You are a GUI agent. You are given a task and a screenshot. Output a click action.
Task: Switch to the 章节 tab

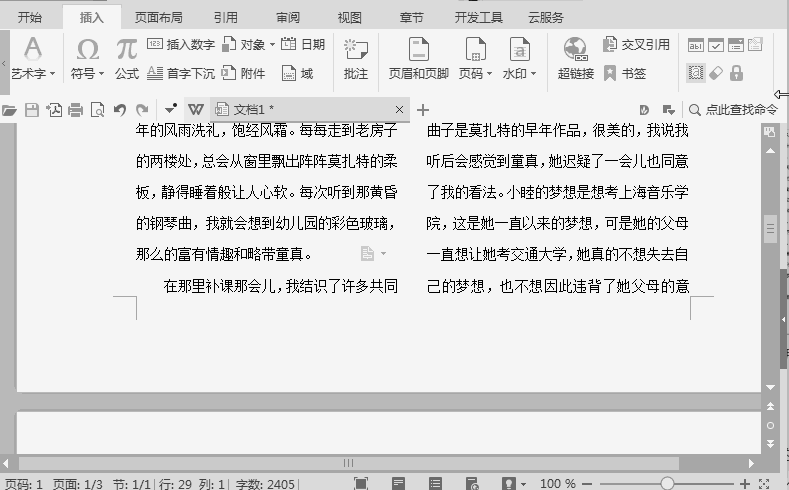point(412,18)
